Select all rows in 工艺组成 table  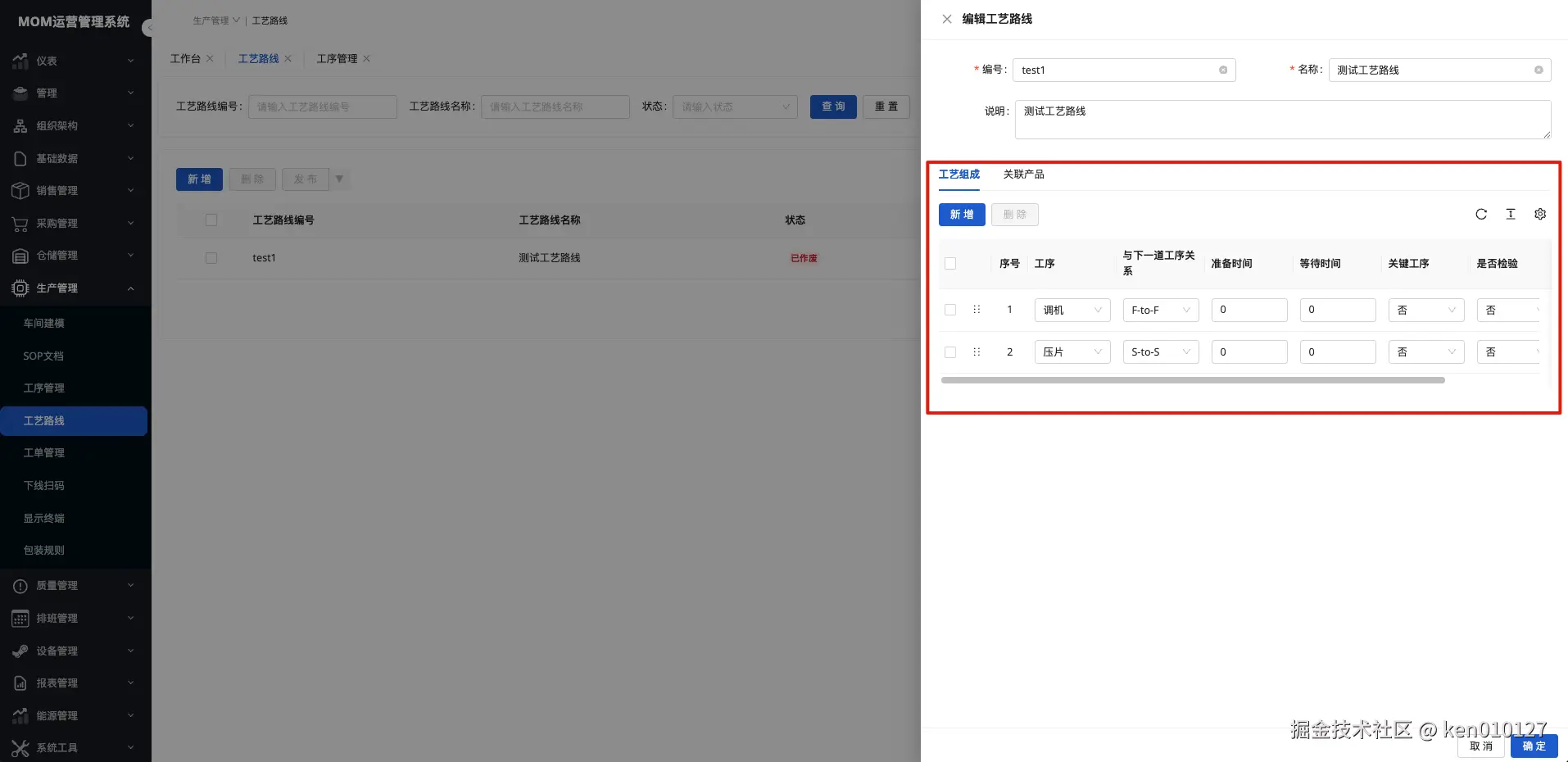pos(950,264)
